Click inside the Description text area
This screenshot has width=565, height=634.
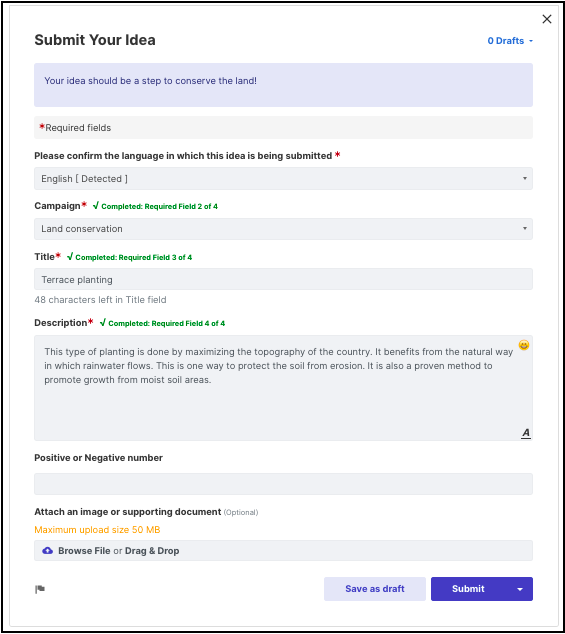[283, 388]
